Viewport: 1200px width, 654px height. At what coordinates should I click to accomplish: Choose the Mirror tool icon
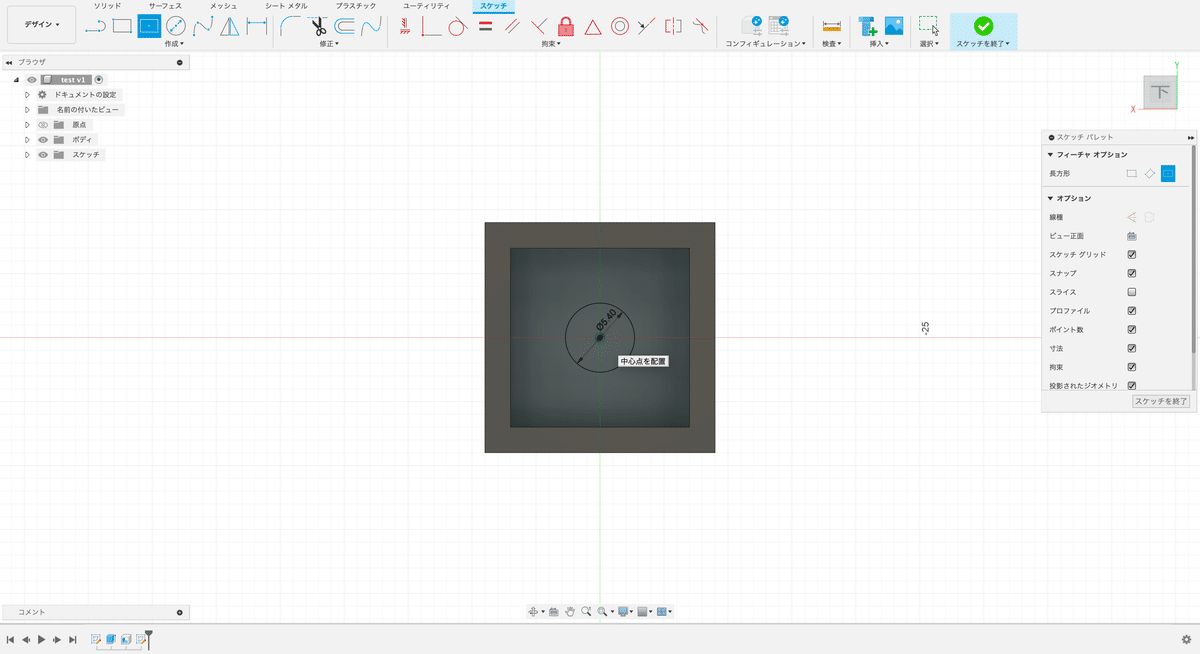click(230, 26)
